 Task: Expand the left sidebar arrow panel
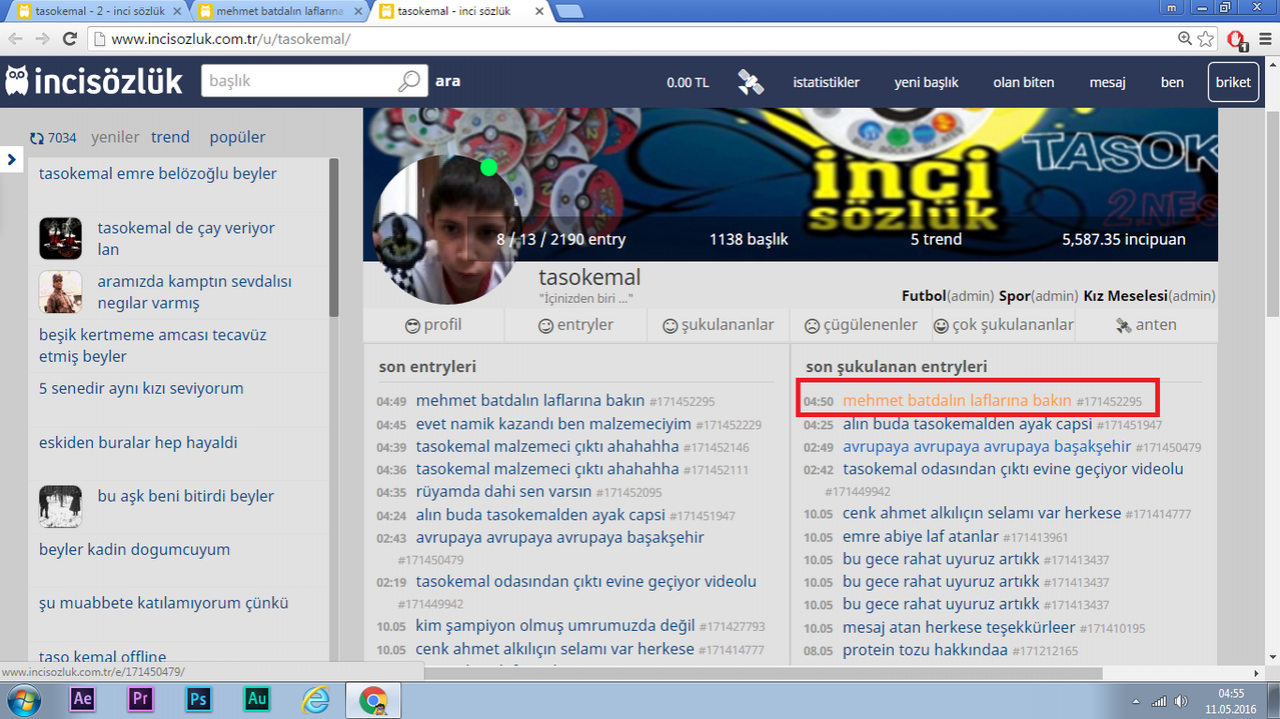(x=11, y=159)
